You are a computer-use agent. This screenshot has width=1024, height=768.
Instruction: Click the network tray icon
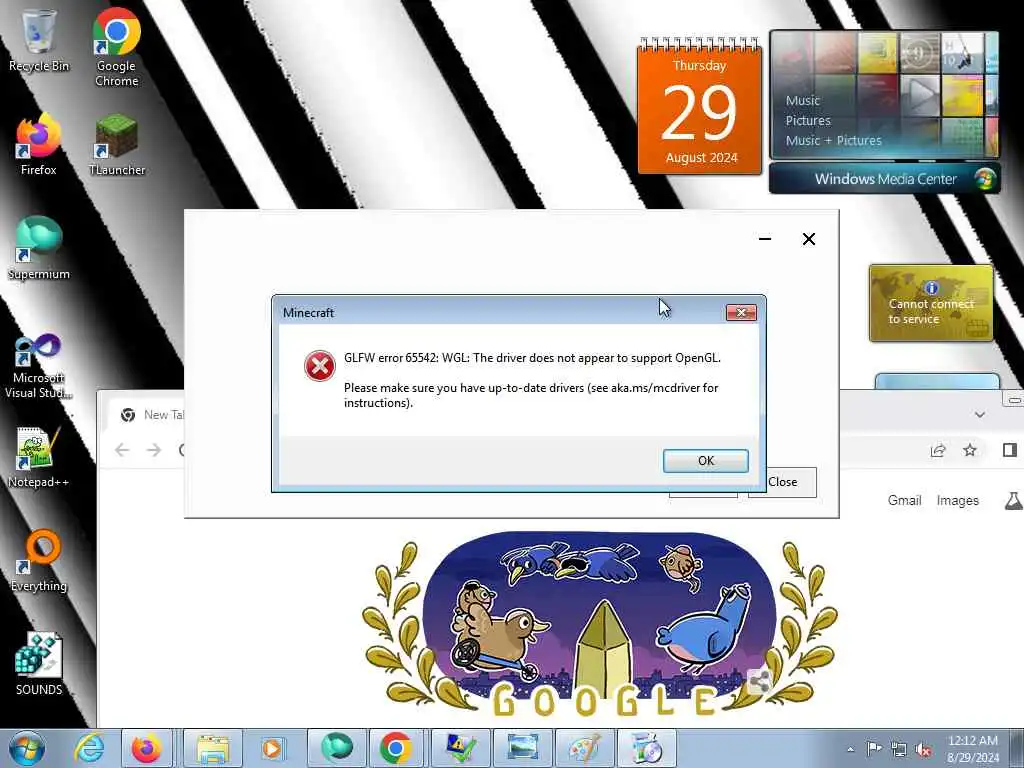(899, 749)
